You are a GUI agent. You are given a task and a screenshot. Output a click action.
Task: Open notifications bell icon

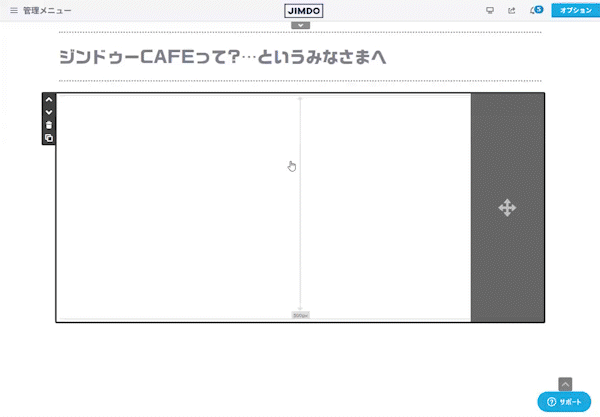[536, 10]
